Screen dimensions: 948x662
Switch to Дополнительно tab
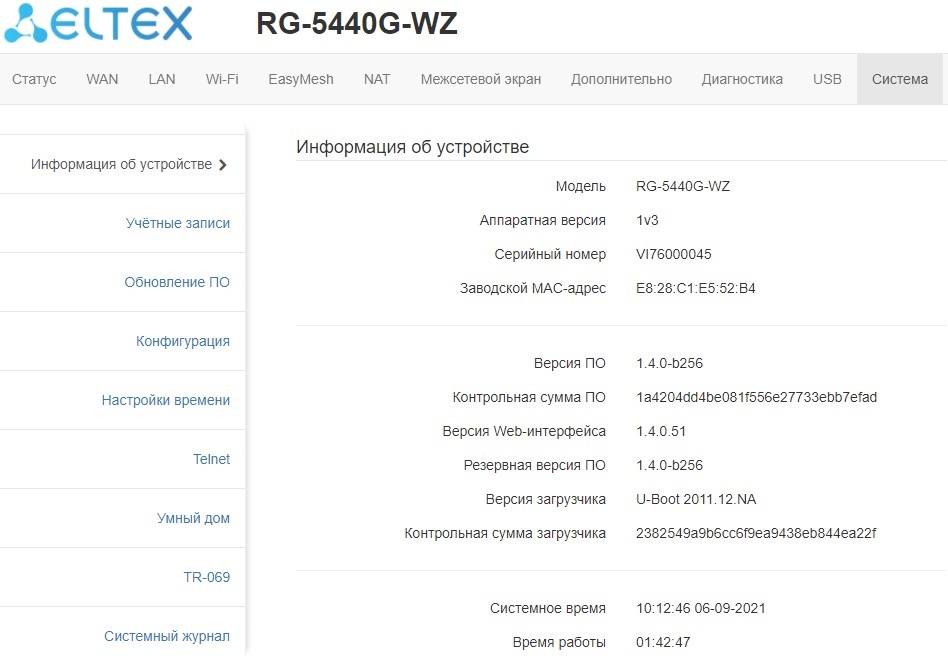pyautogui.click(x=622, y=79)
